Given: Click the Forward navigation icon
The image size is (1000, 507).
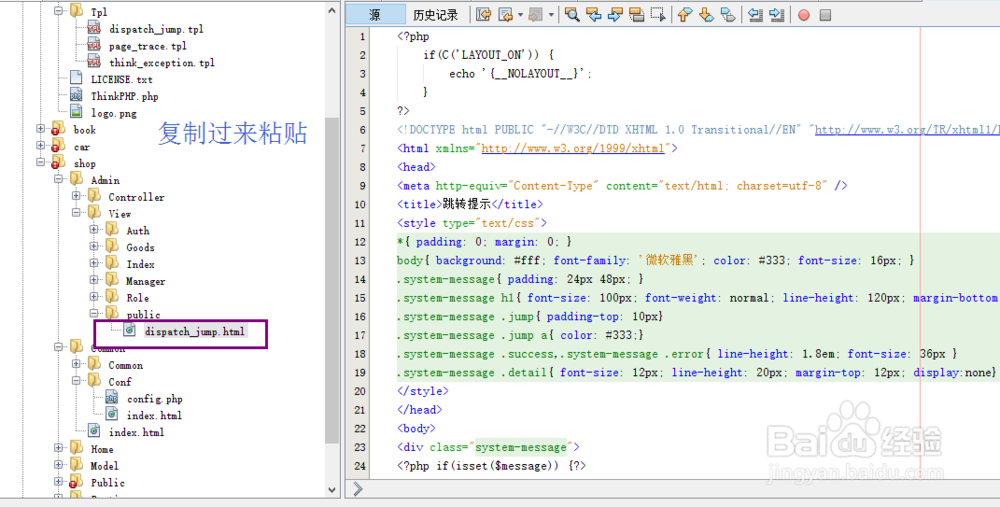Looking at the screenshot, I should [536, 15].
